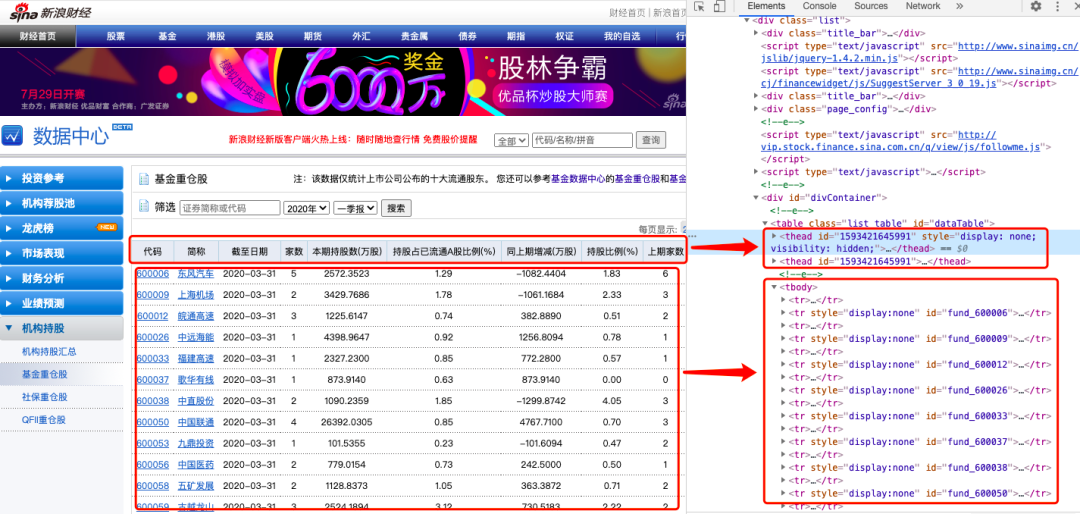Open 皖通高速 stock link
This screenshot has width=1080, height=514.
click(x=196, y=316)
